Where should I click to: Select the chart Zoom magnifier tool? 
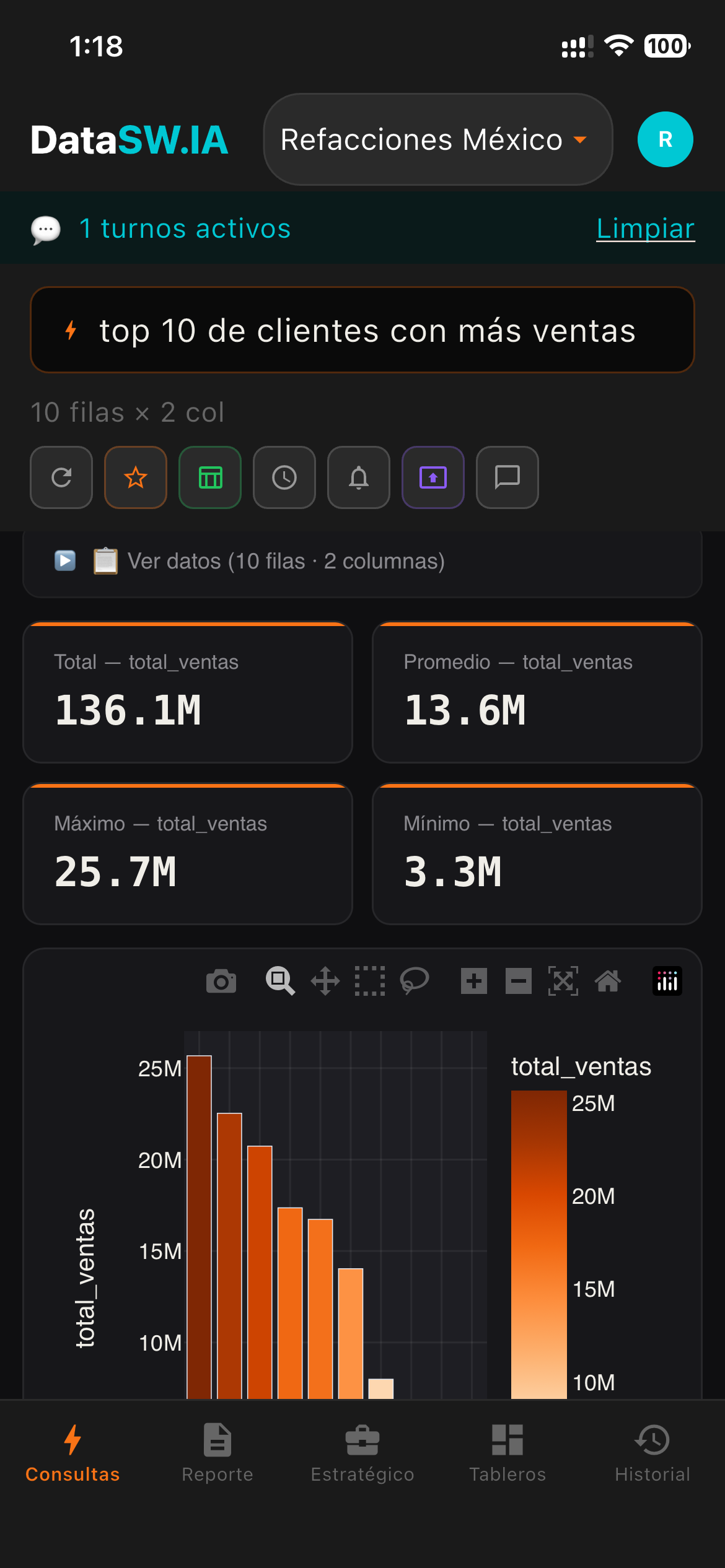[280, 981]
